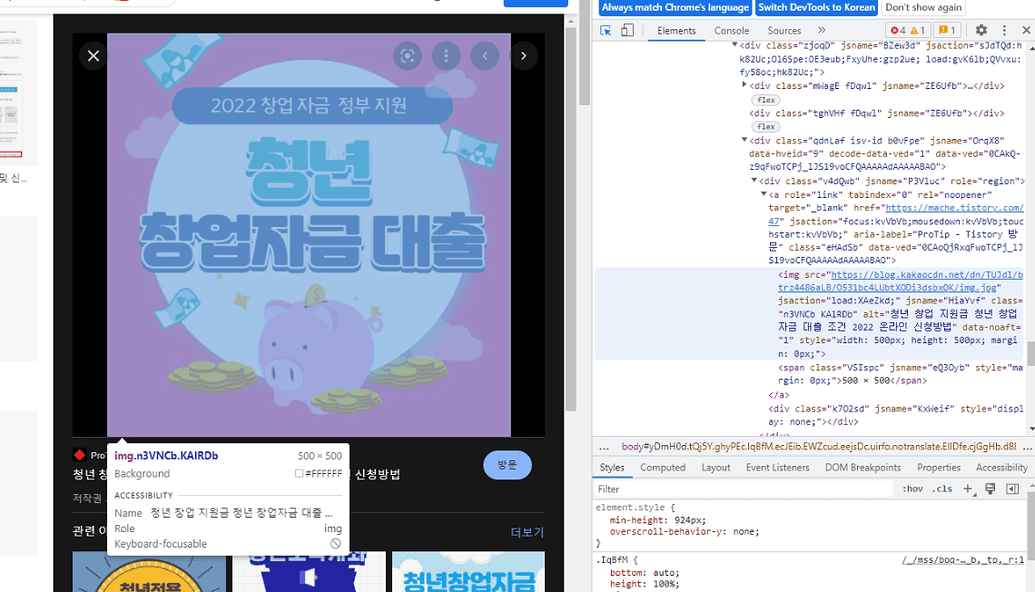Viewport: 1035px width, 592px height.
Task: Click Don't show again button
Action: pos(923,7)
